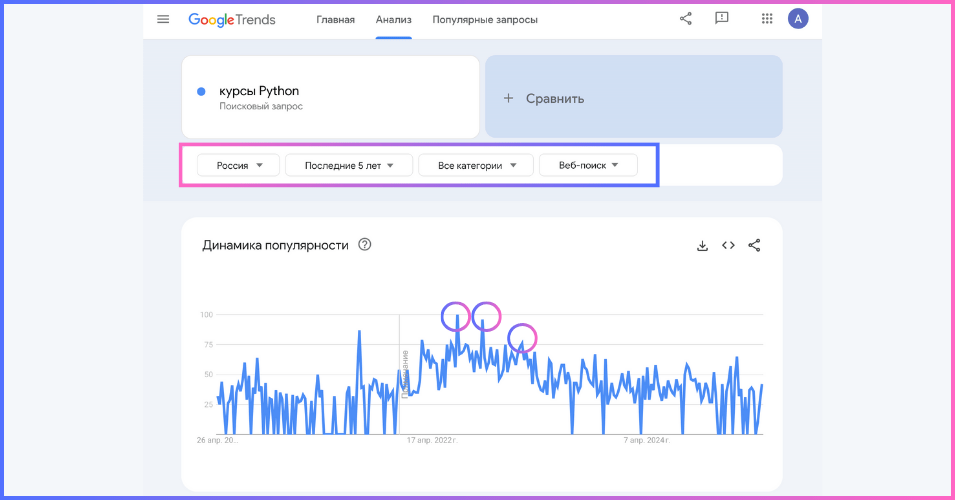Image resolution: width=955 pixels, height=500 pixels.
Task: Open the Google apps grid
Action: pyautogui.click(x=767, y=19)
